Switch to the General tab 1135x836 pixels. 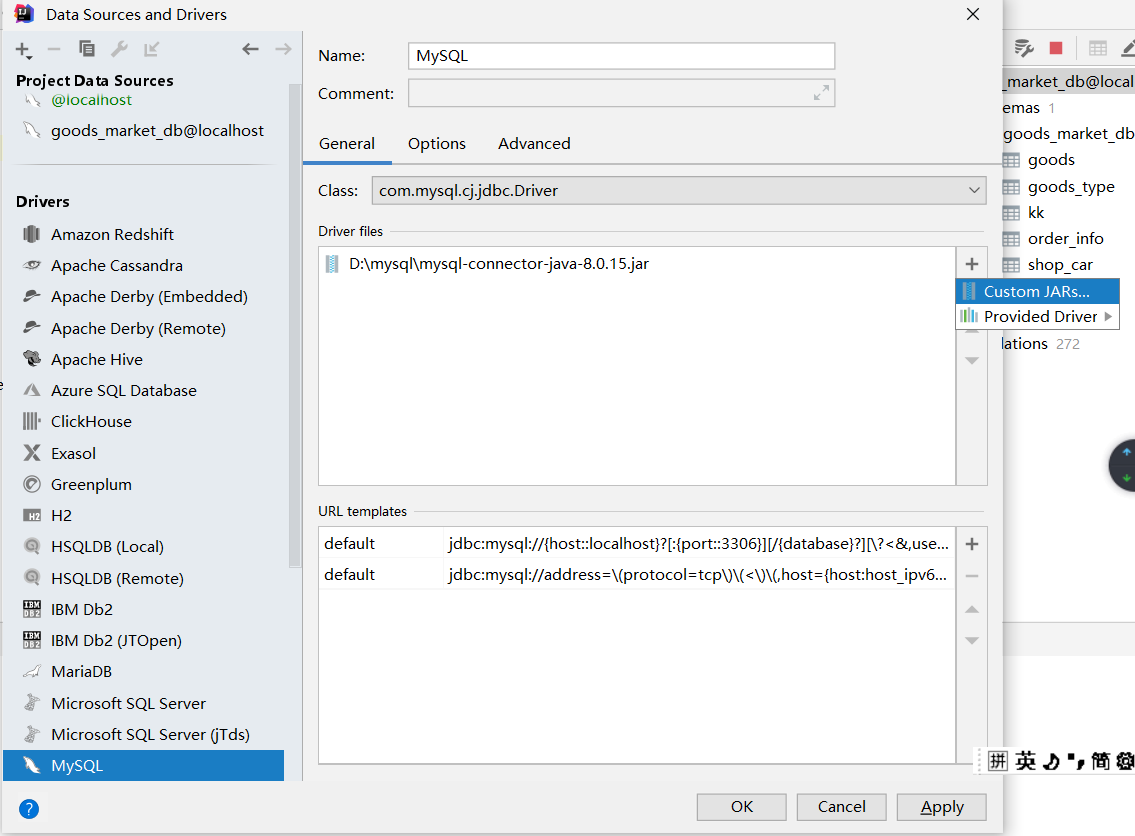[347, 143]
